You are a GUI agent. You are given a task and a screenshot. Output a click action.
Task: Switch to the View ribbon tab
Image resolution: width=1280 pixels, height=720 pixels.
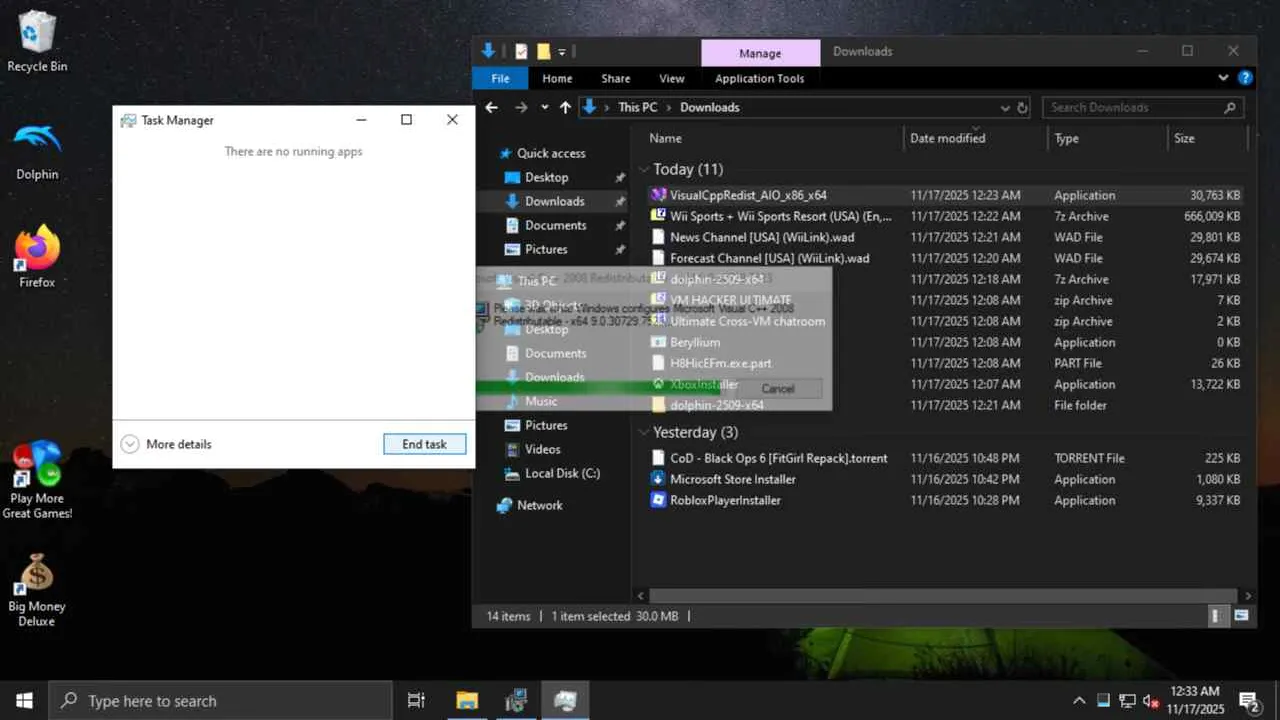tap(672, 78)
